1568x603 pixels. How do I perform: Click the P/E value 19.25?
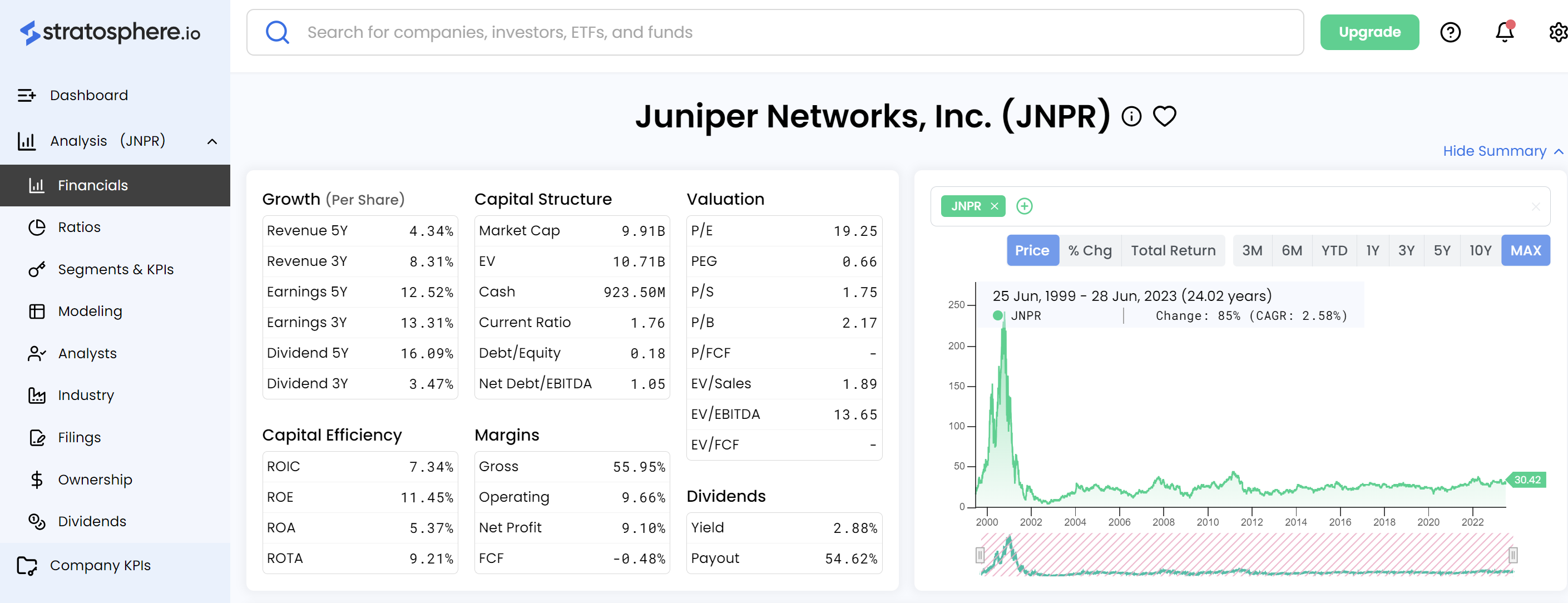(x=855, y=231)
